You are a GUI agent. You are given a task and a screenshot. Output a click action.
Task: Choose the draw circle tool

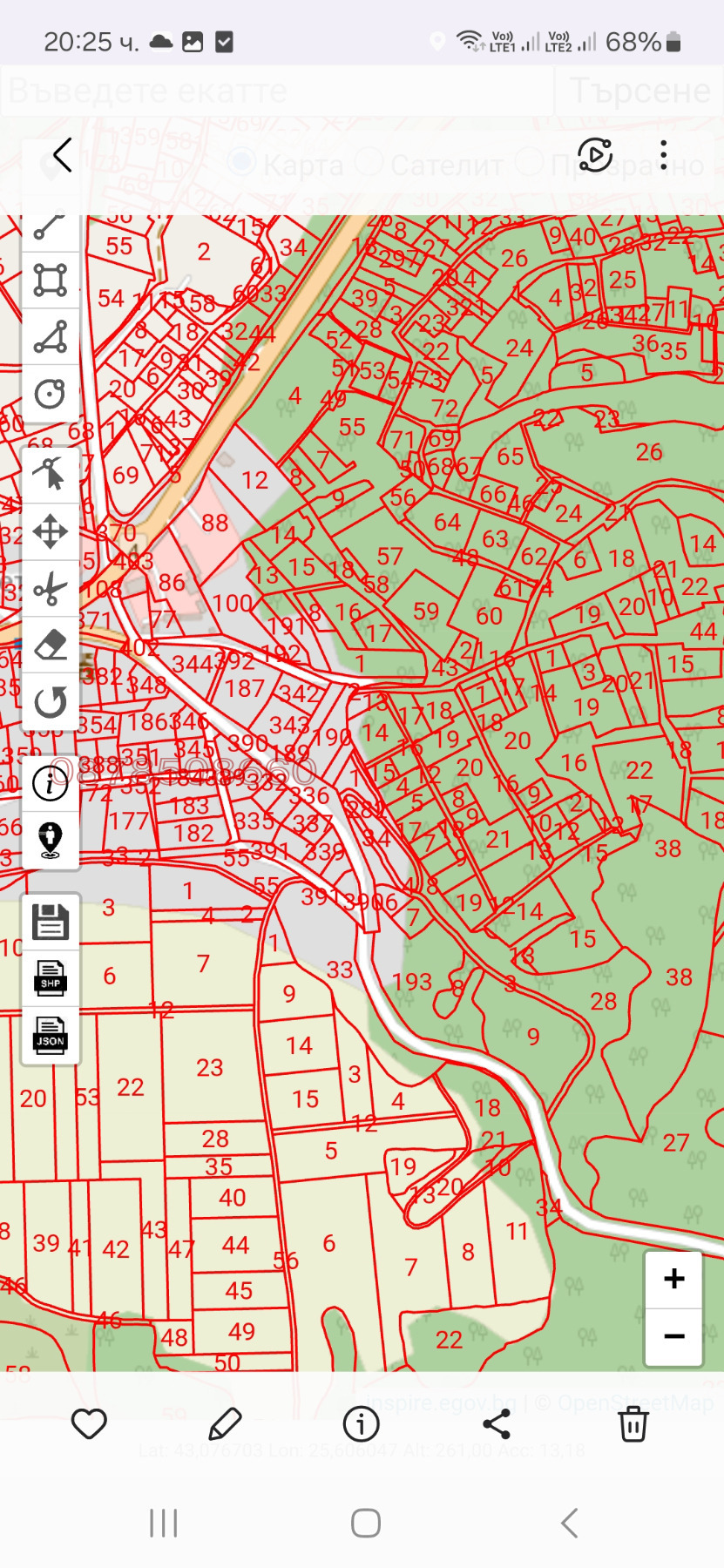[50, 394]
